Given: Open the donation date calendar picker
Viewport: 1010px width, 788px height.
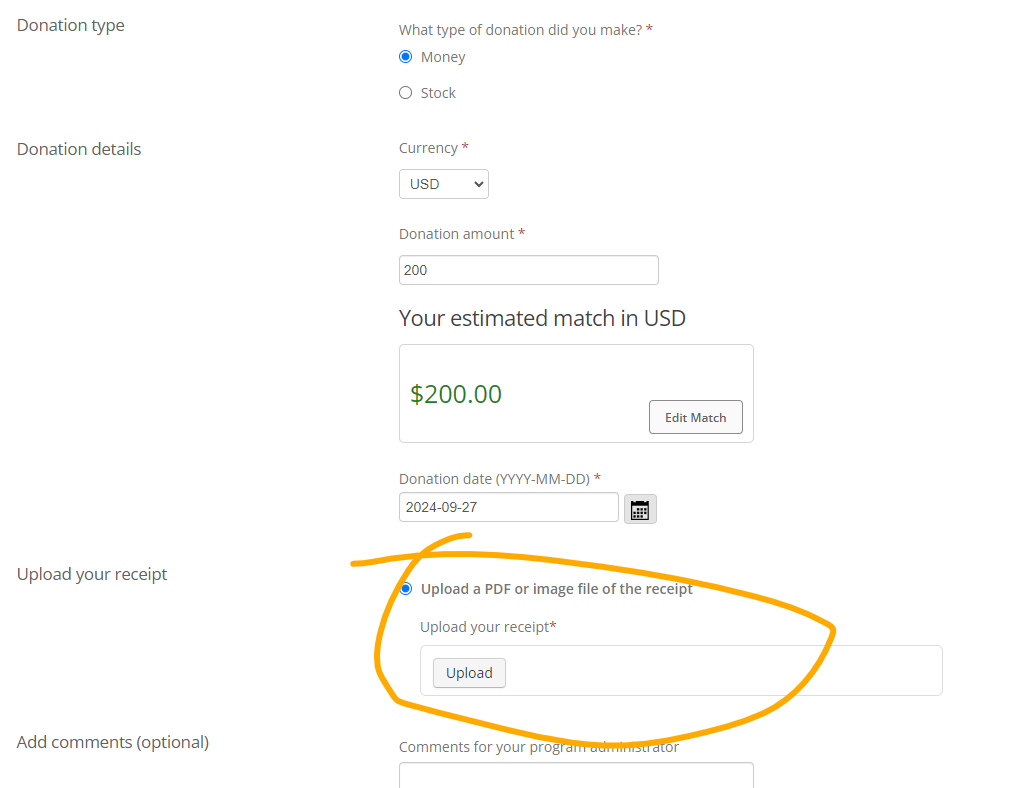Looking at the screenshot, I should [640, 509].
